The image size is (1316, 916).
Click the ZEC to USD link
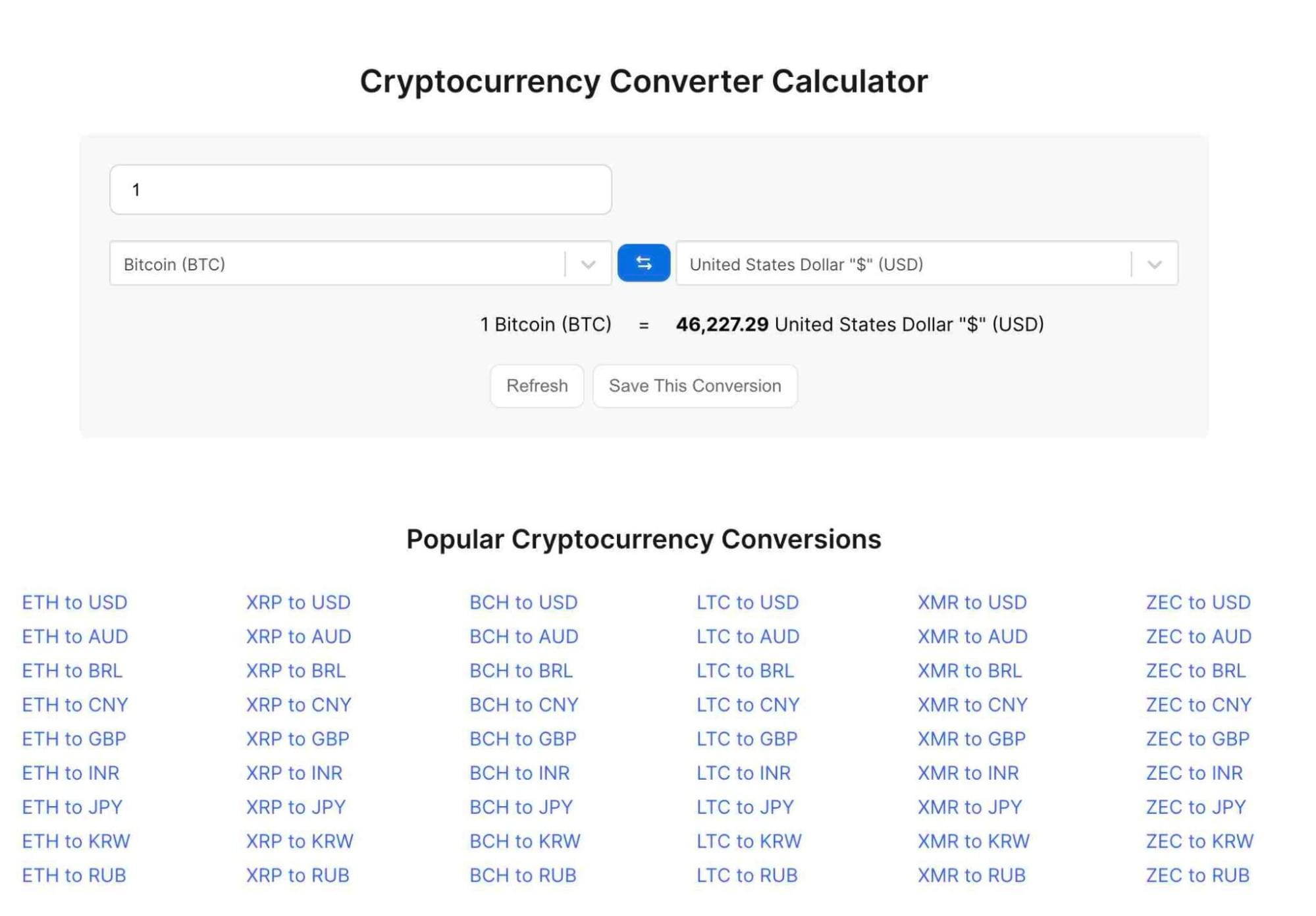(x=1197, y=601)
